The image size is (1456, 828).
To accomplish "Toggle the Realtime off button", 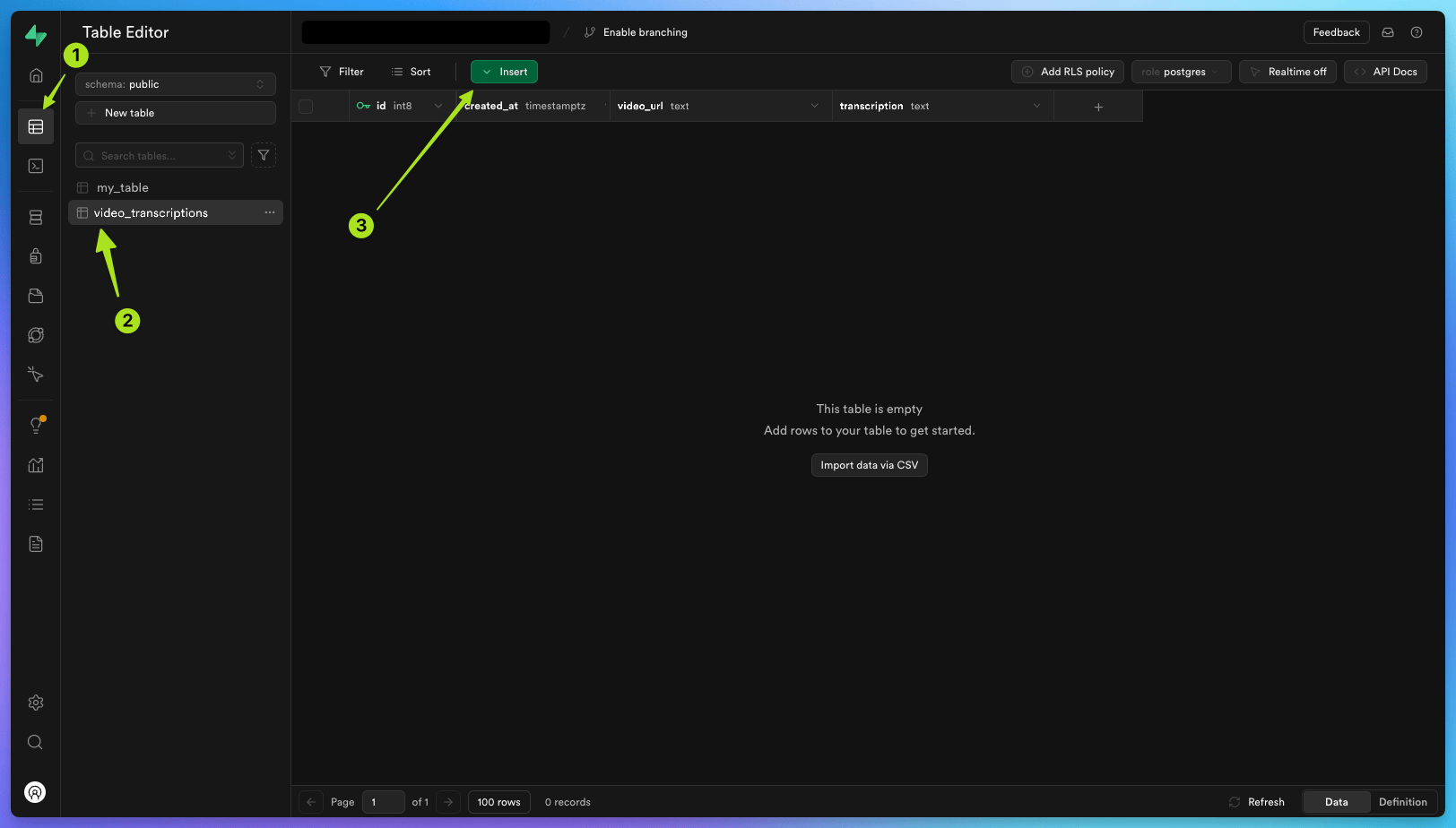I will (x=1287, y=72).
